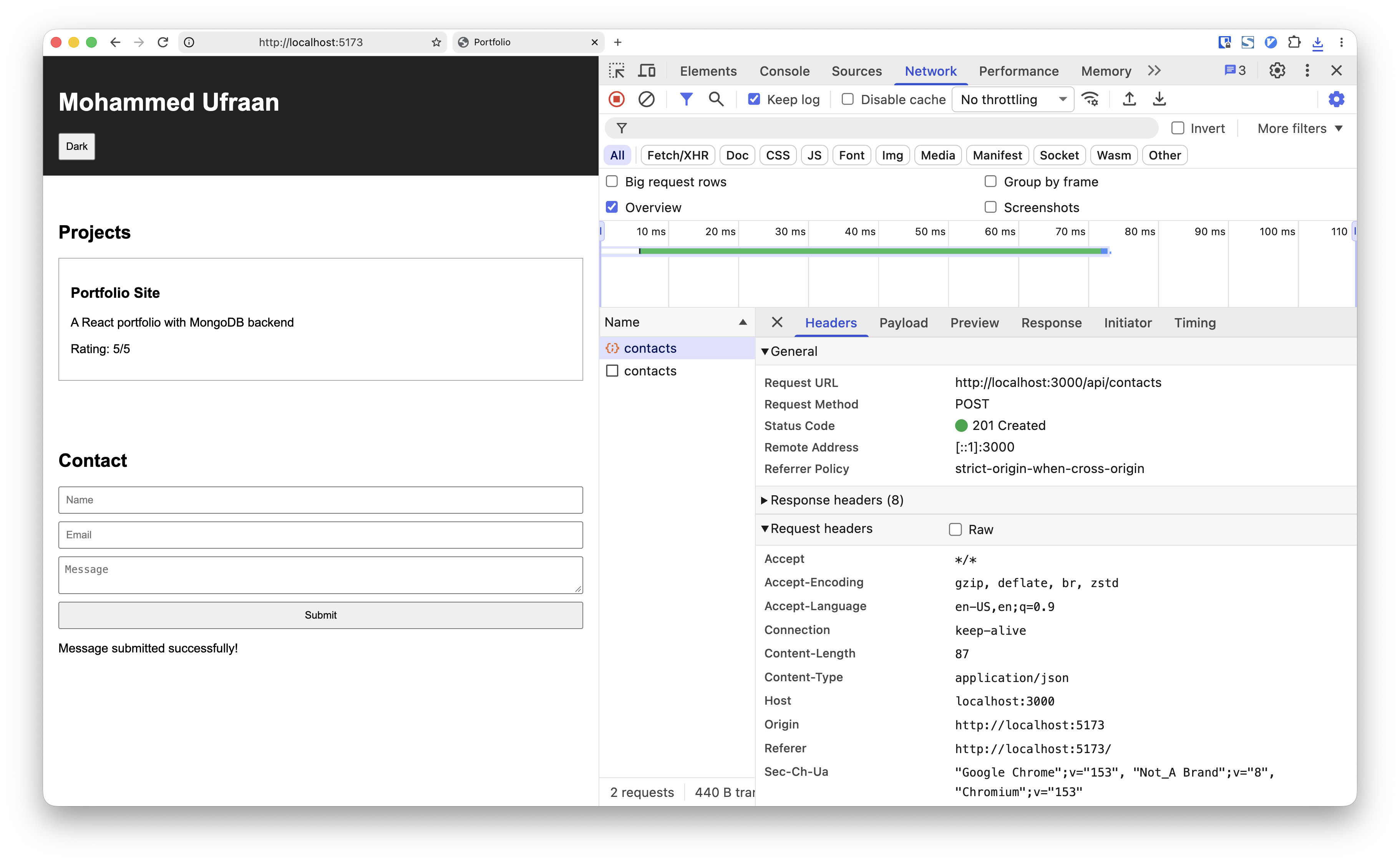
Task: Stop recording network log
Action: [616, 99]
